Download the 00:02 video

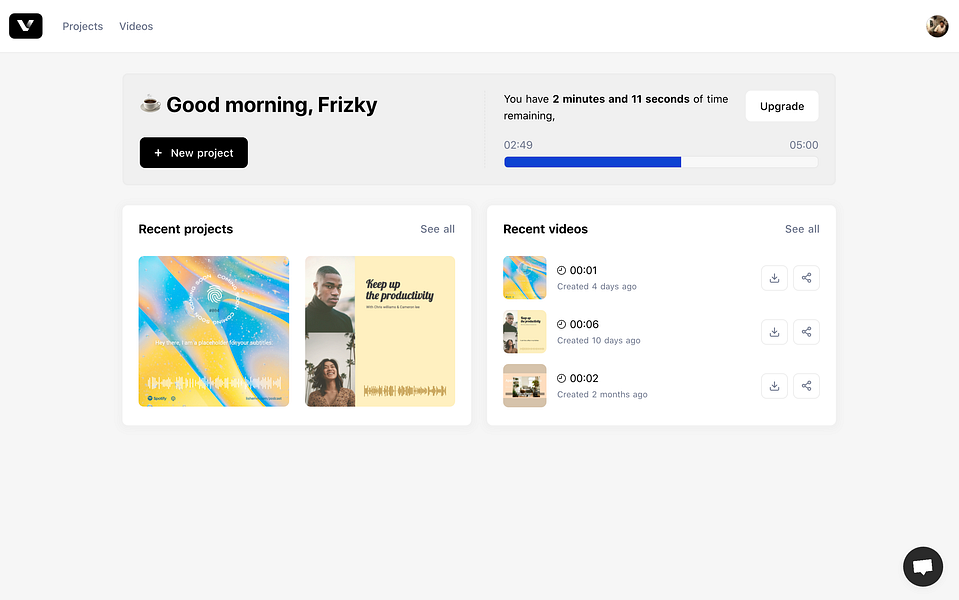coord(774,386)
